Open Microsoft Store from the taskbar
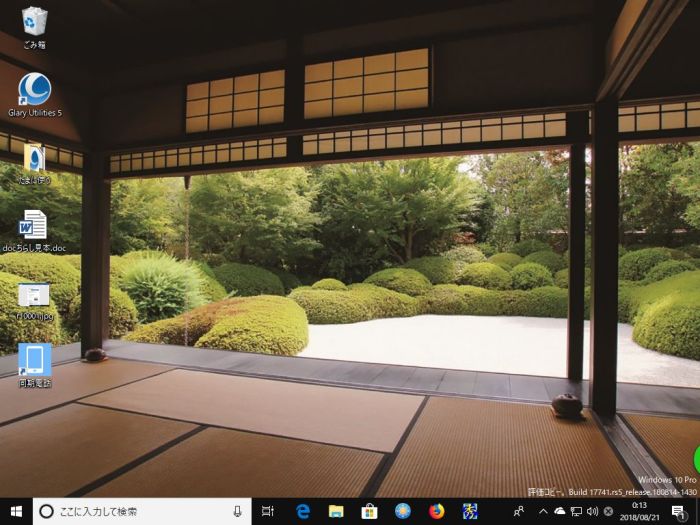The height and width of the screenshot is (525, 700). pyautogui.click(x=369, y=511)
